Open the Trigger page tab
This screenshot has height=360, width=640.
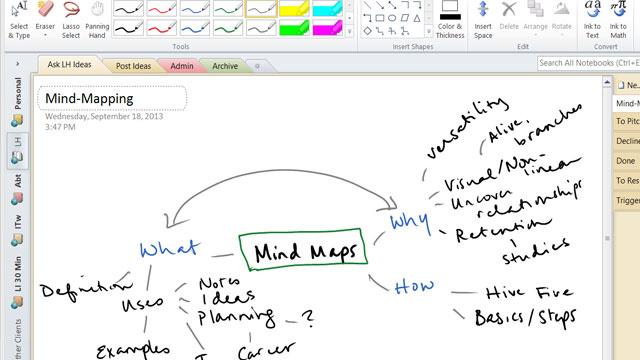pos(627,200)
